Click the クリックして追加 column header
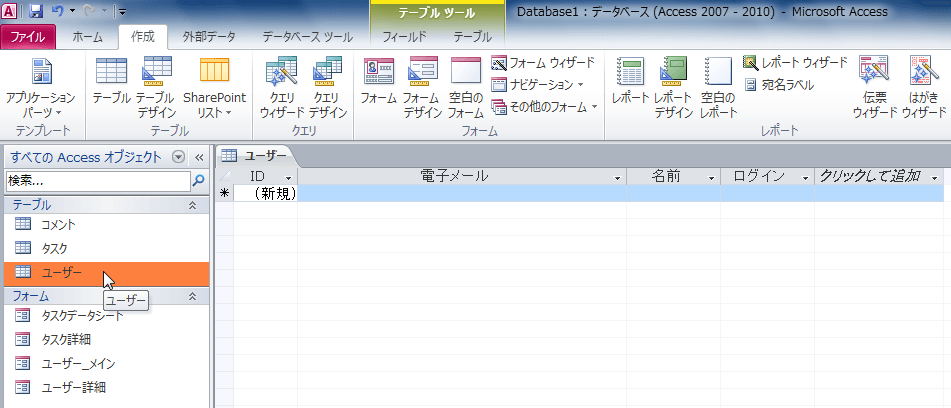Screen dimensions: 951x408 [879, 176]
